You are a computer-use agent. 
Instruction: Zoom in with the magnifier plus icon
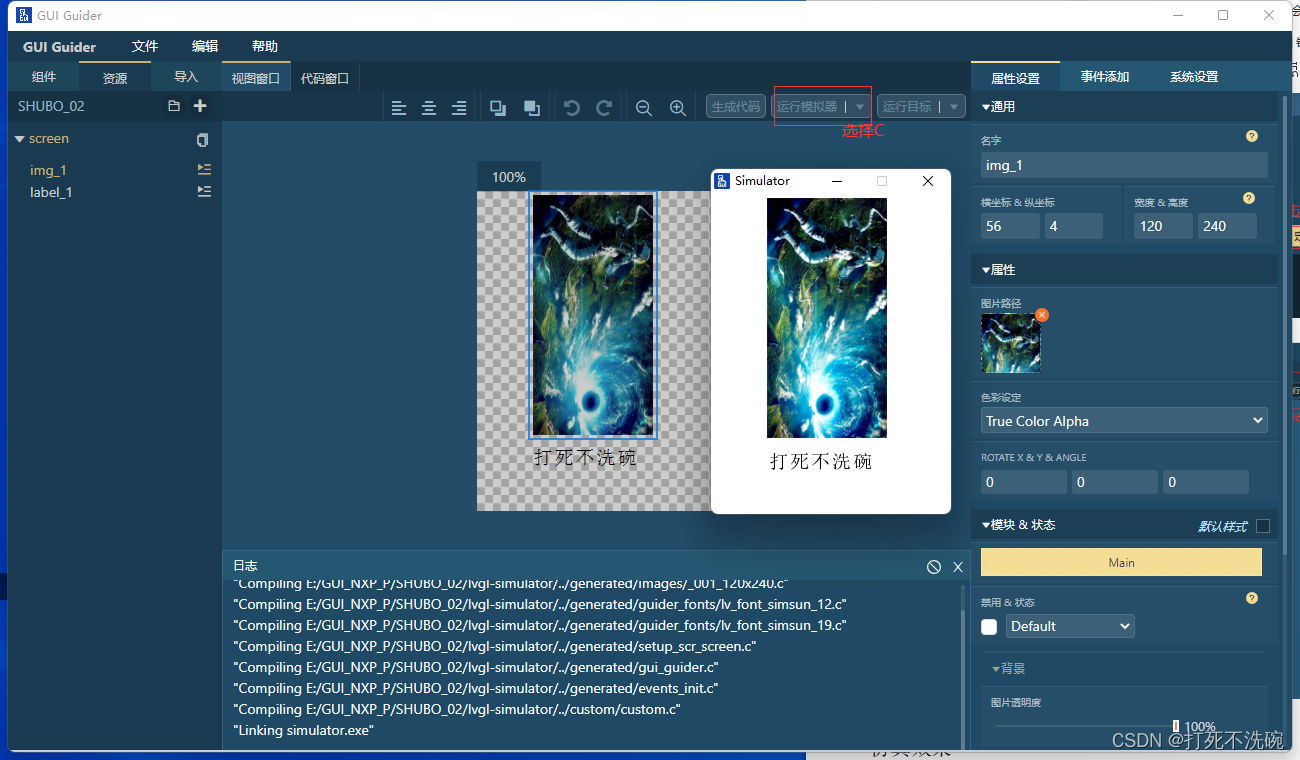[x=678, y=108]
